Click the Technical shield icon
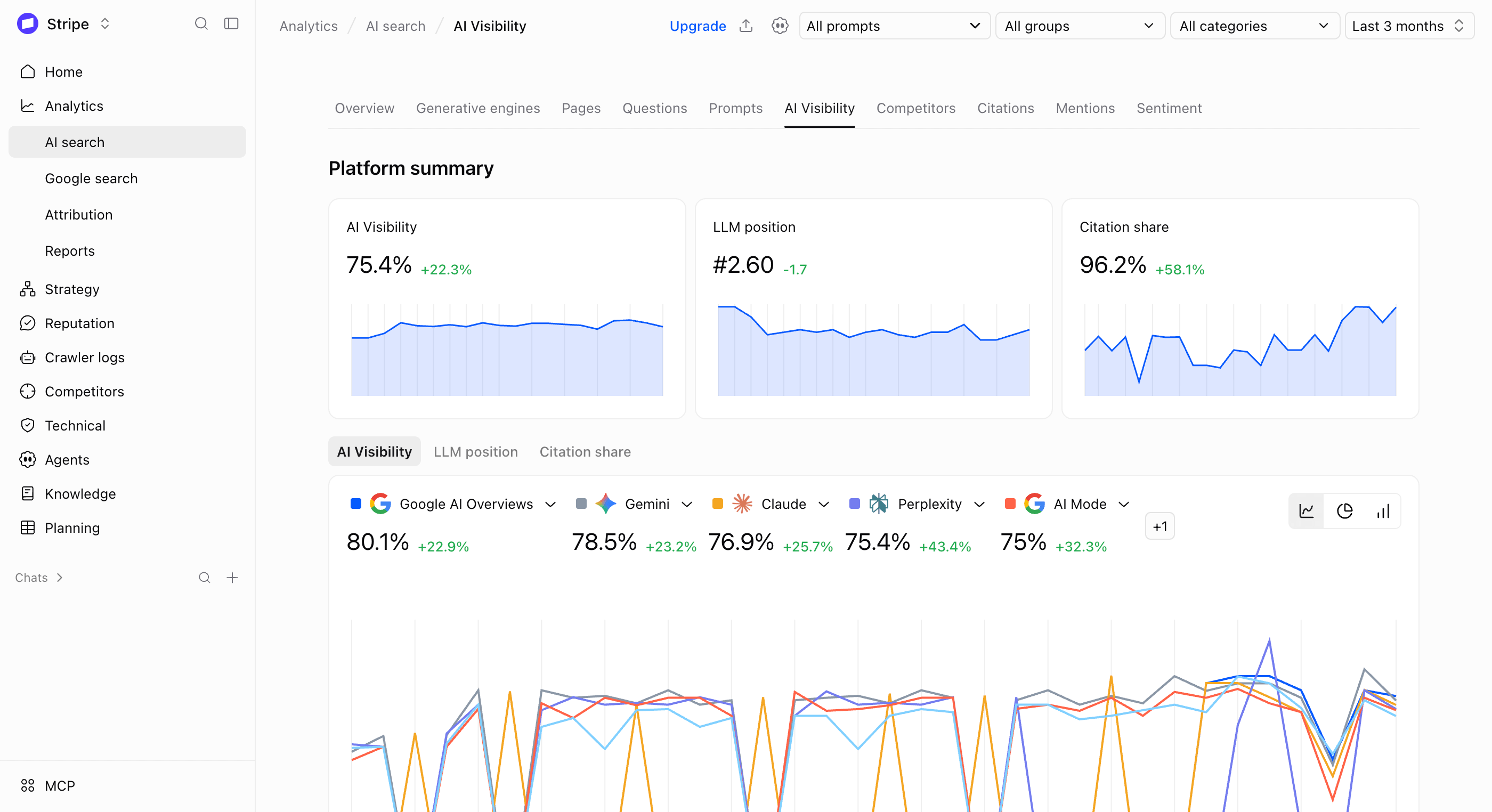The height and width of the screenshot is (812, 1492). point(28,426)
